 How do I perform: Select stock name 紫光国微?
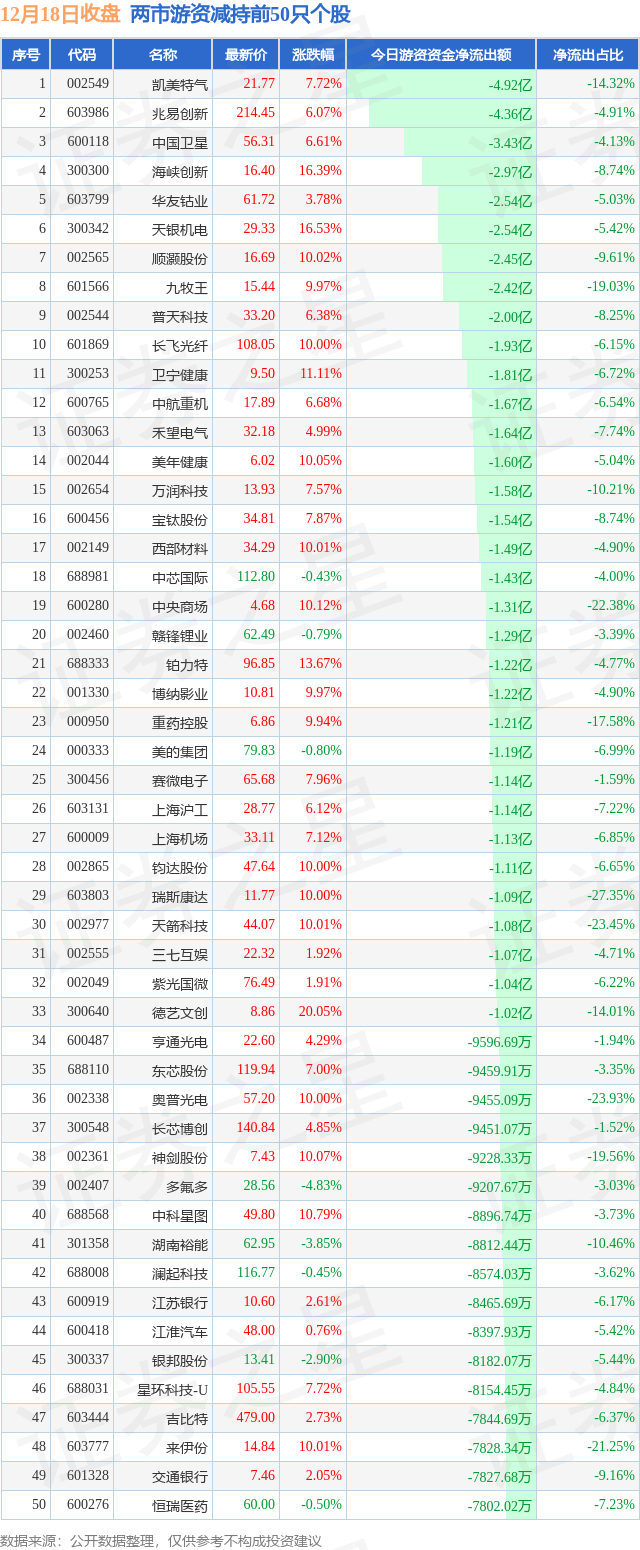click(180, 983)
